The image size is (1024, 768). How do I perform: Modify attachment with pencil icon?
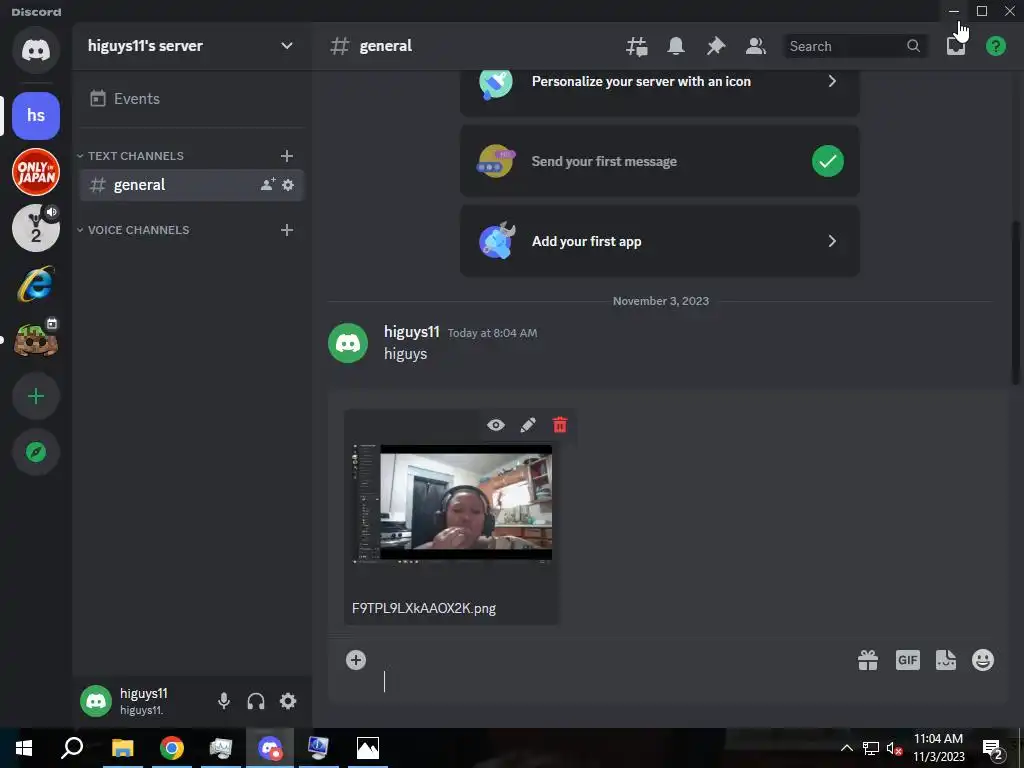pyautogui.click(x=528, y=425)
